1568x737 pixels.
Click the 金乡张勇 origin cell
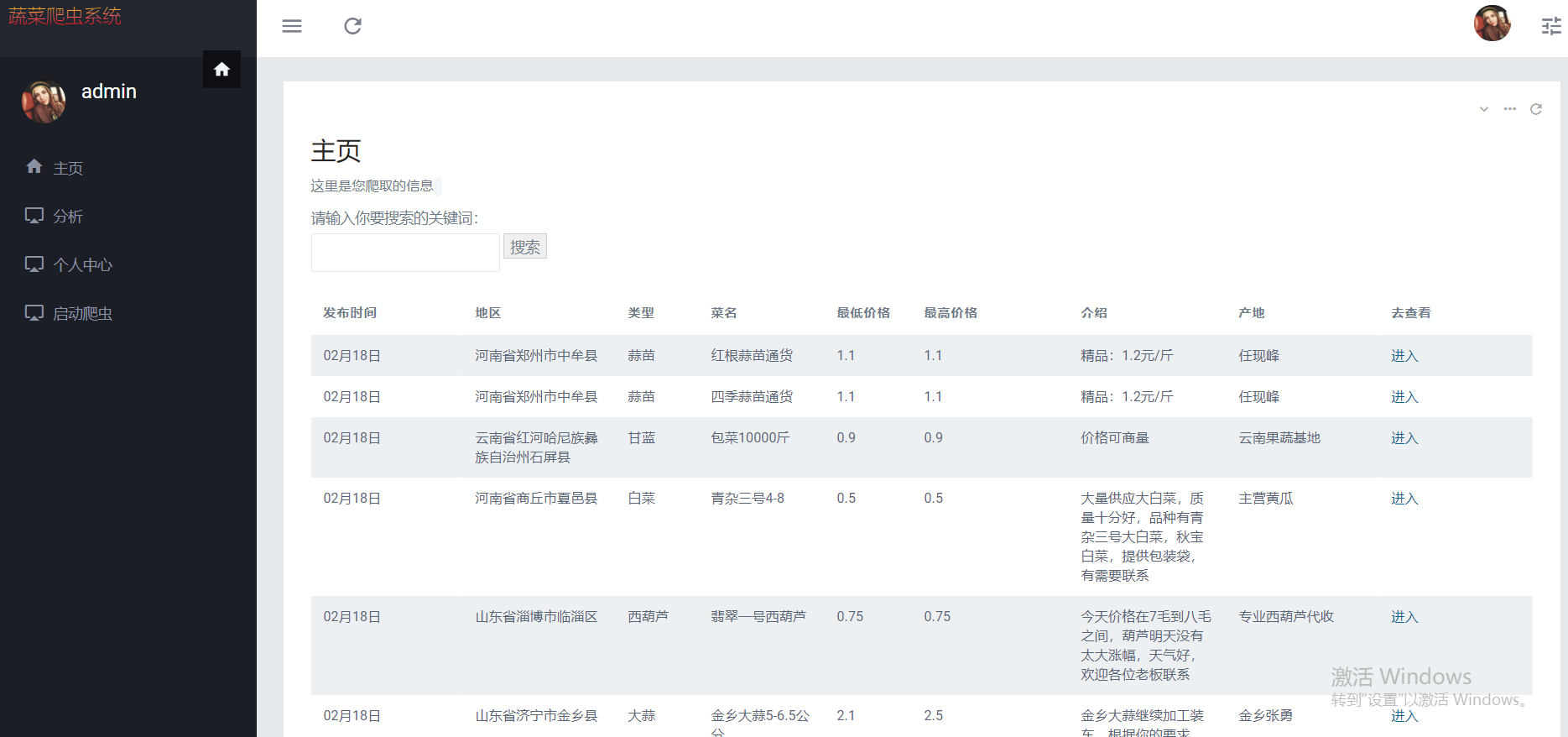(x=1266, y=716)
